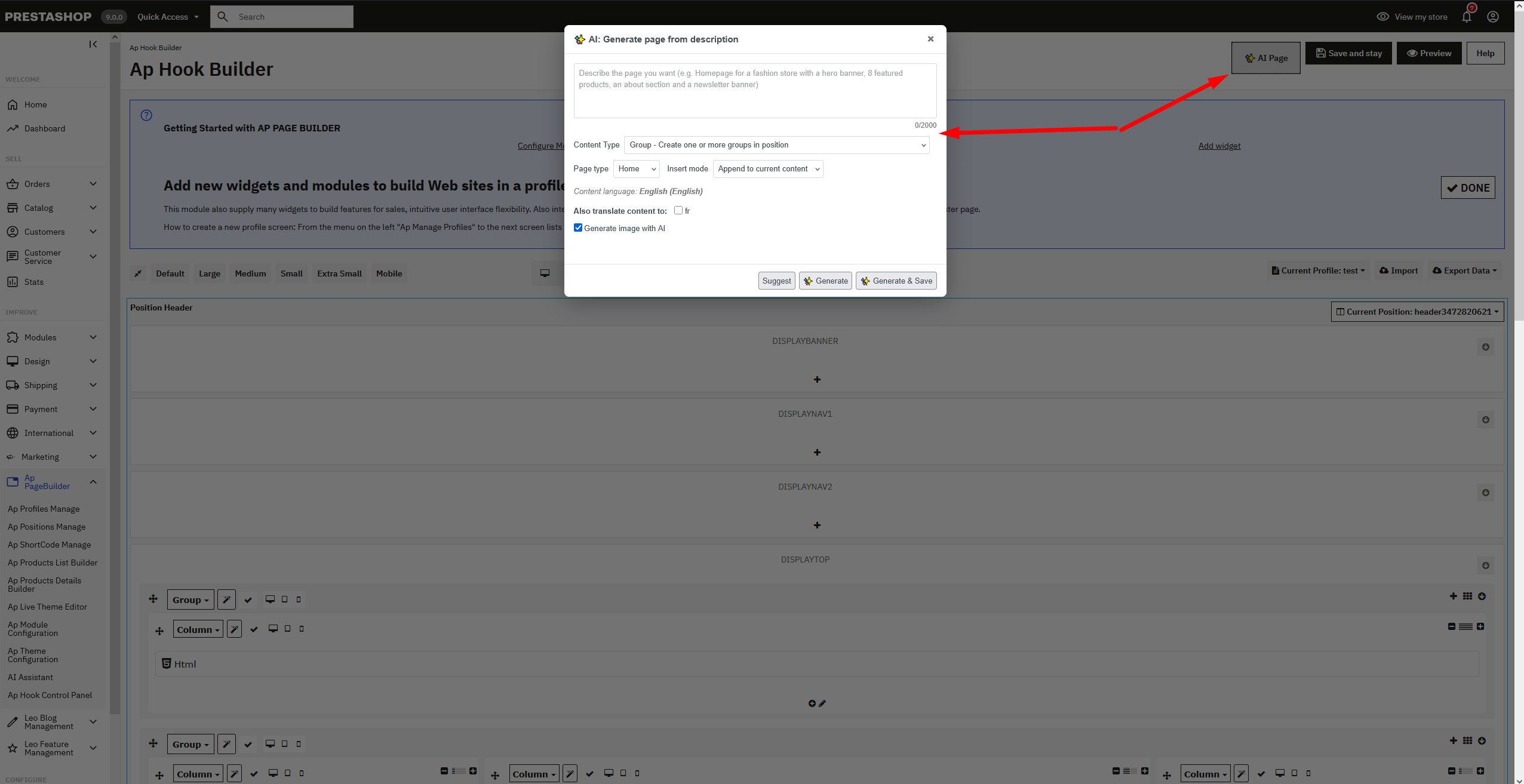Add widget under DISPLAYNAV2 hook
This screenshot has height=784, width=1524.
[817, 525]
